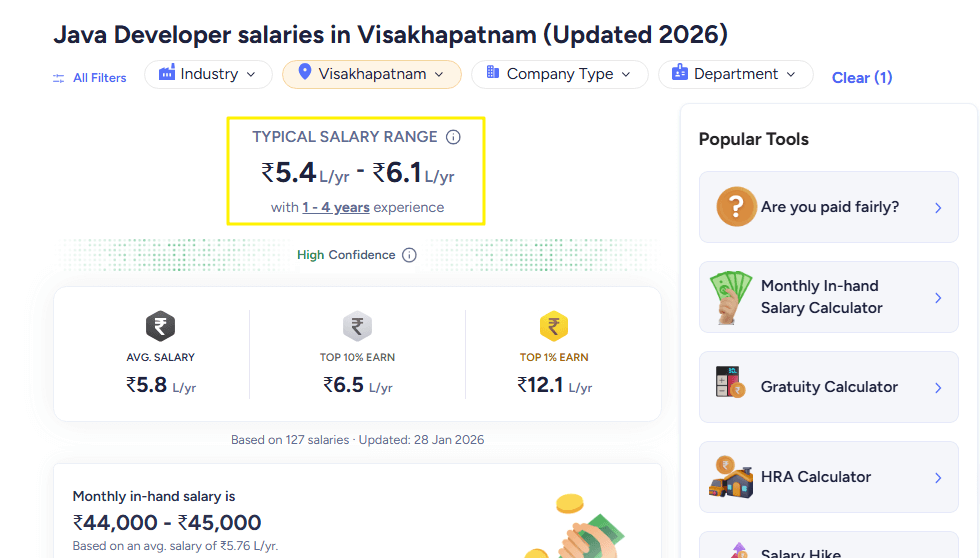Click the Gratuity Calculator icon
Screen dimensions: 980x558
coord(731,387)
